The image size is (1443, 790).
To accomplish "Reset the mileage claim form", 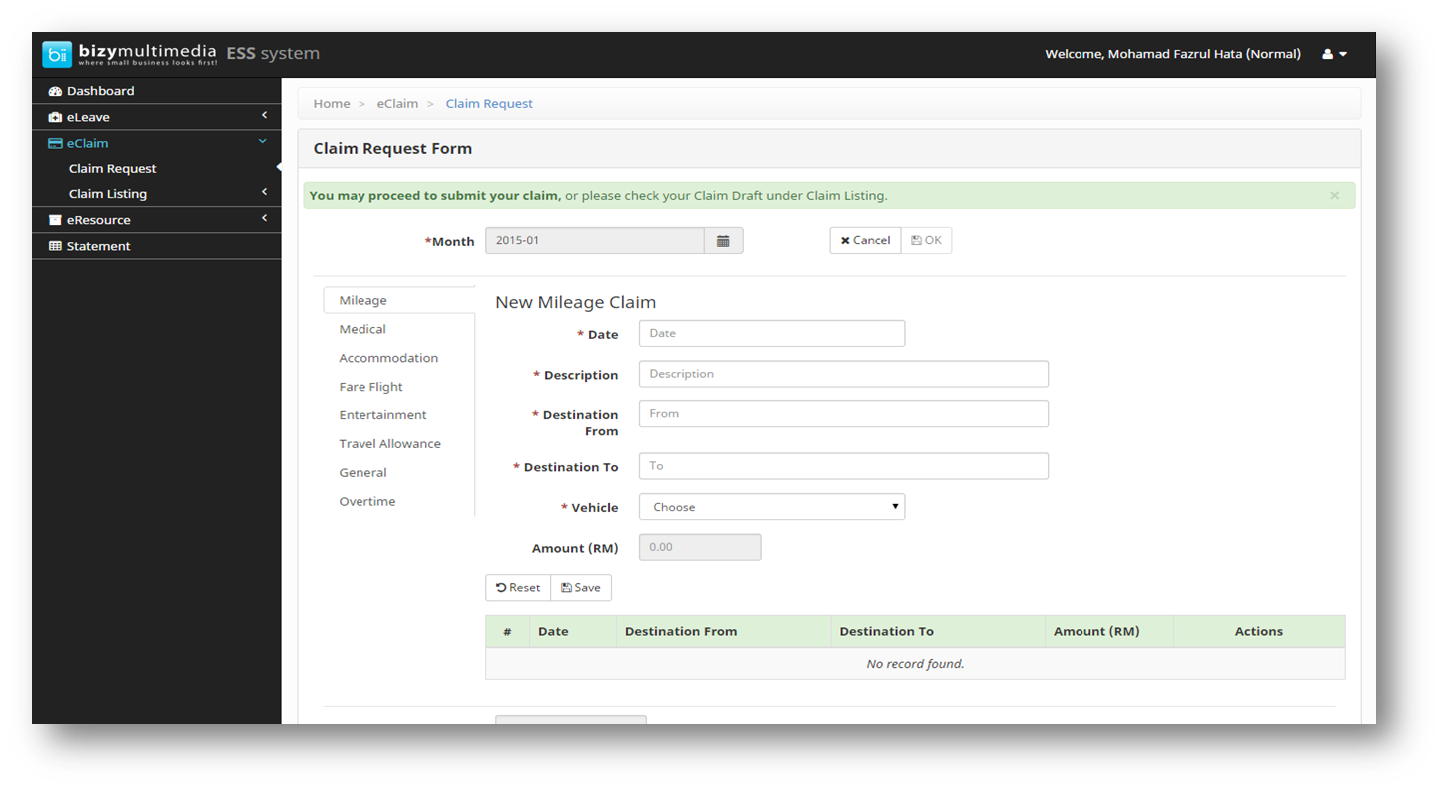I will pos(518,588).
